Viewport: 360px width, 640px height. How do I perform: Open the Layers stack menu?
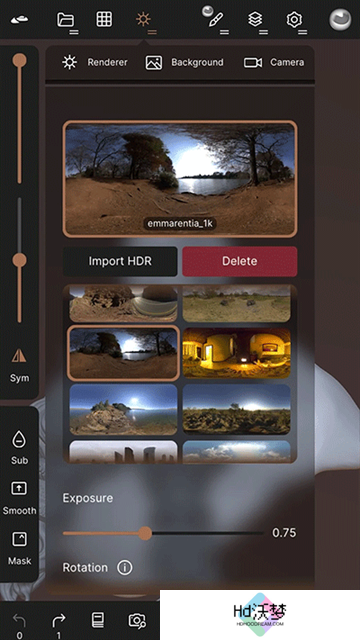click(255, 19)
